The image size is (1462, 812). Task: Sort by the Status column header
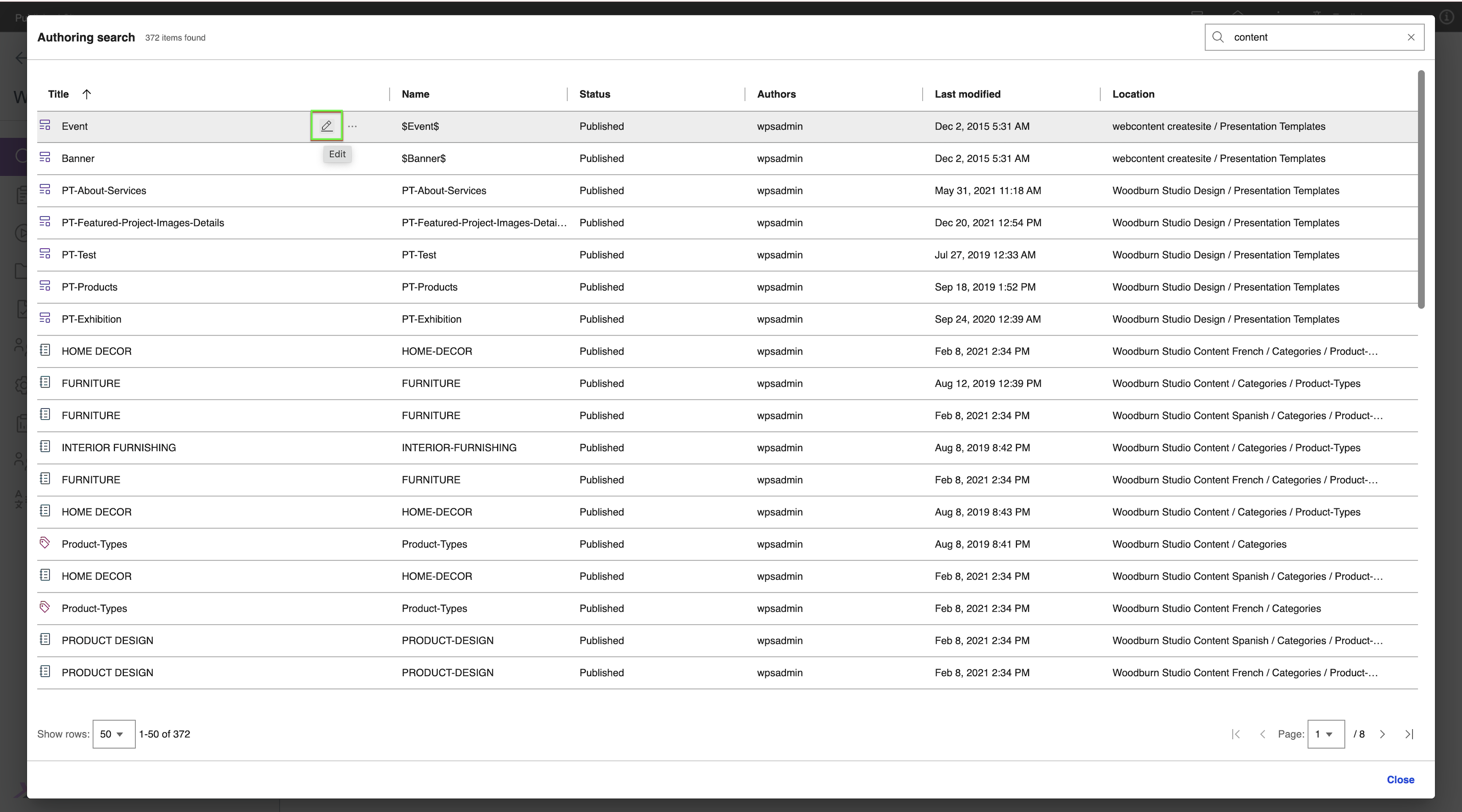(x=594, y=94)
